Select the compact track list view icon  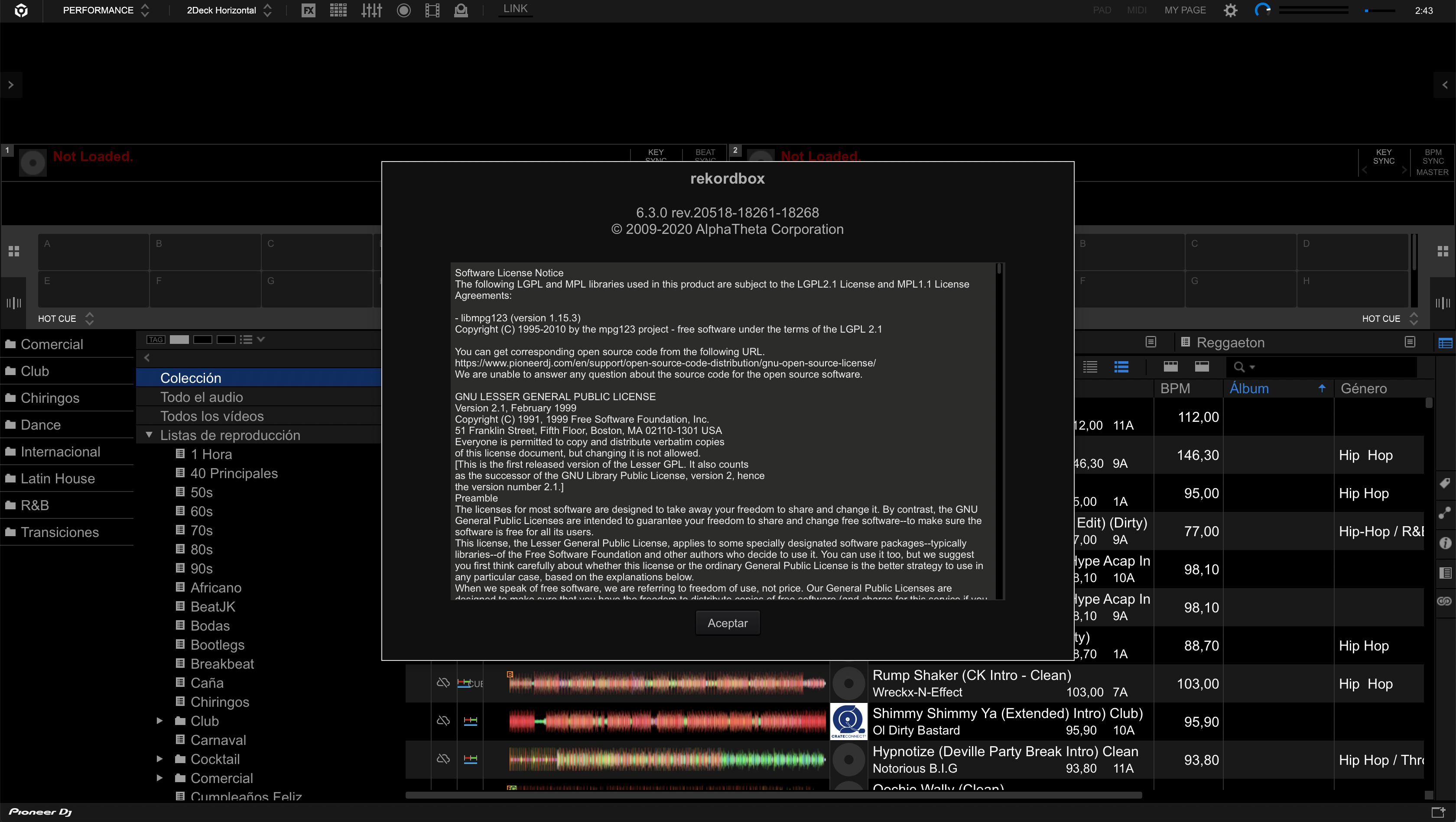(1090, 367)
